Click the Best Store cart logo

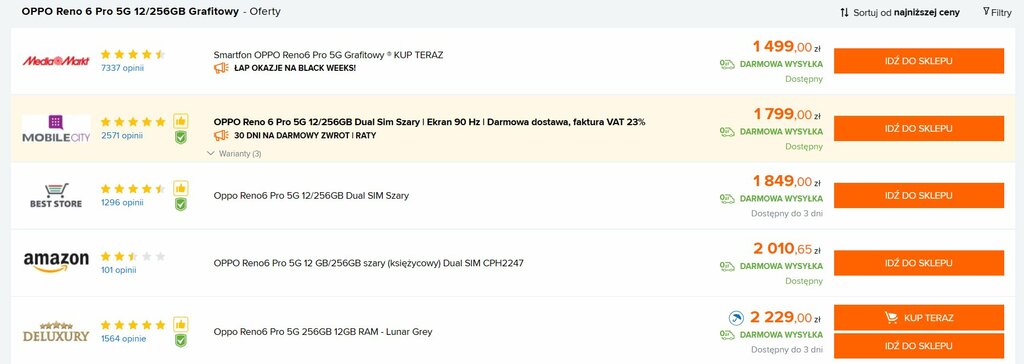click(56, 195)
